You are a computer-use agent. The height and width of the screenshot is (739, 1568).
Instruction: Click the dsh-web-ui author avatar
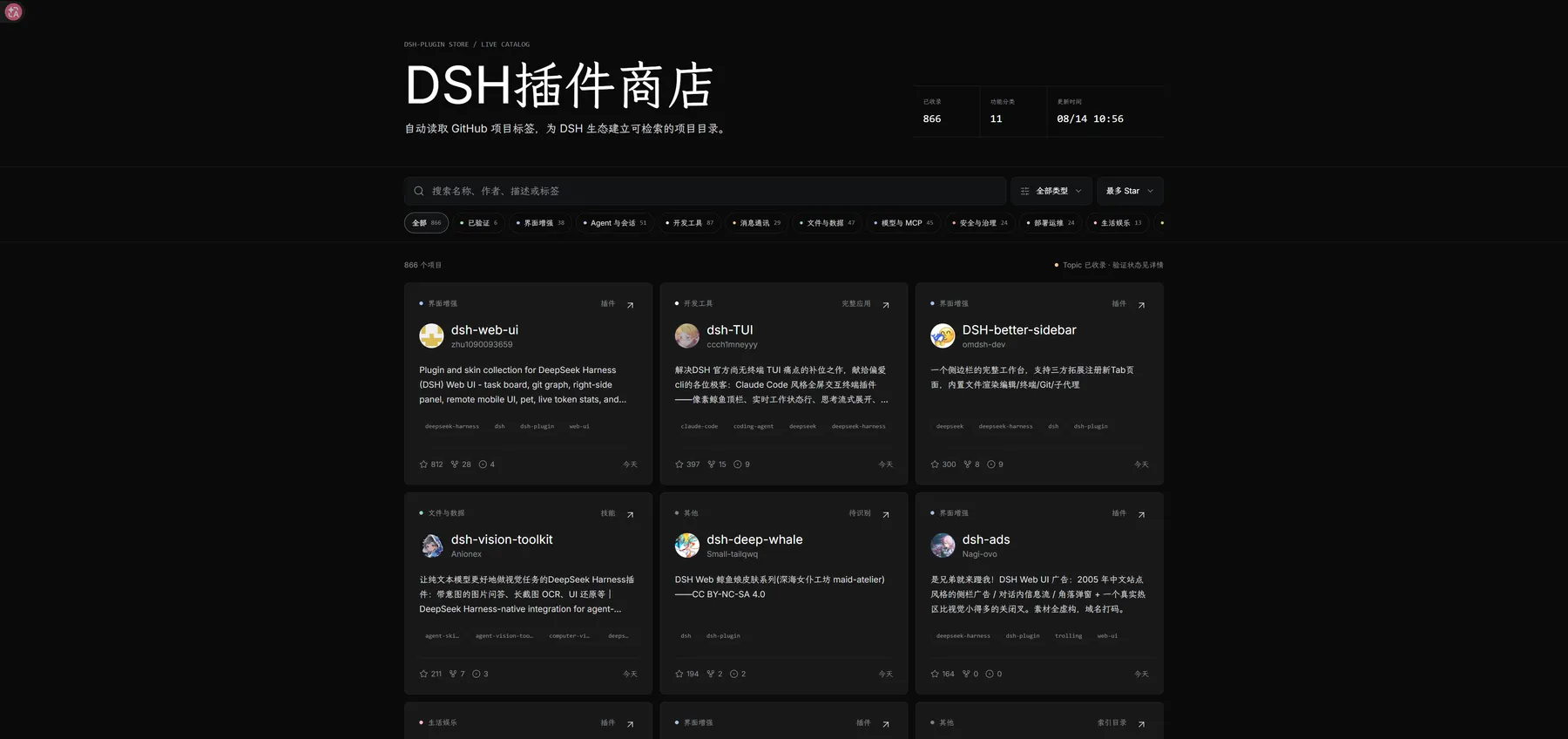431,336
